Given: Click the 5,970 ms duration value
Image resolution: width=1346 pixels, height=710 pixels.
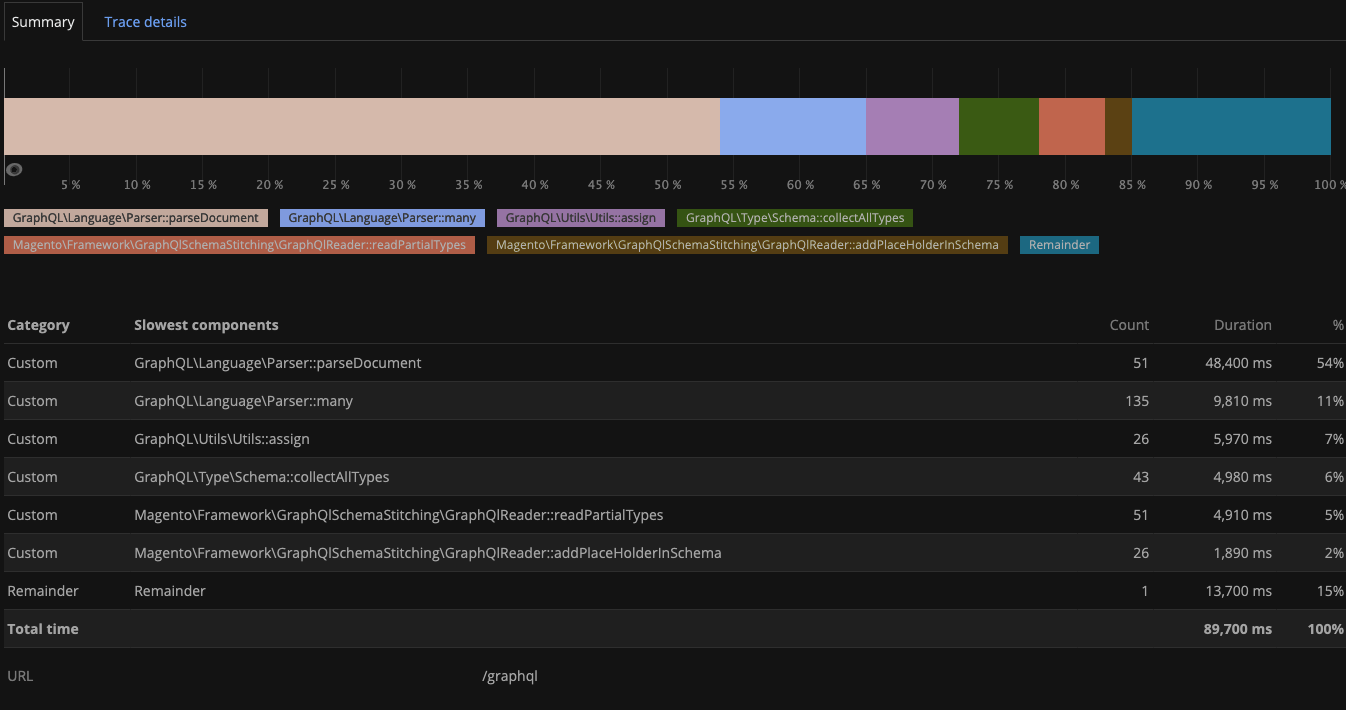Looking at the screenshot, I should pyautogui.click(x=1242, y=439).
